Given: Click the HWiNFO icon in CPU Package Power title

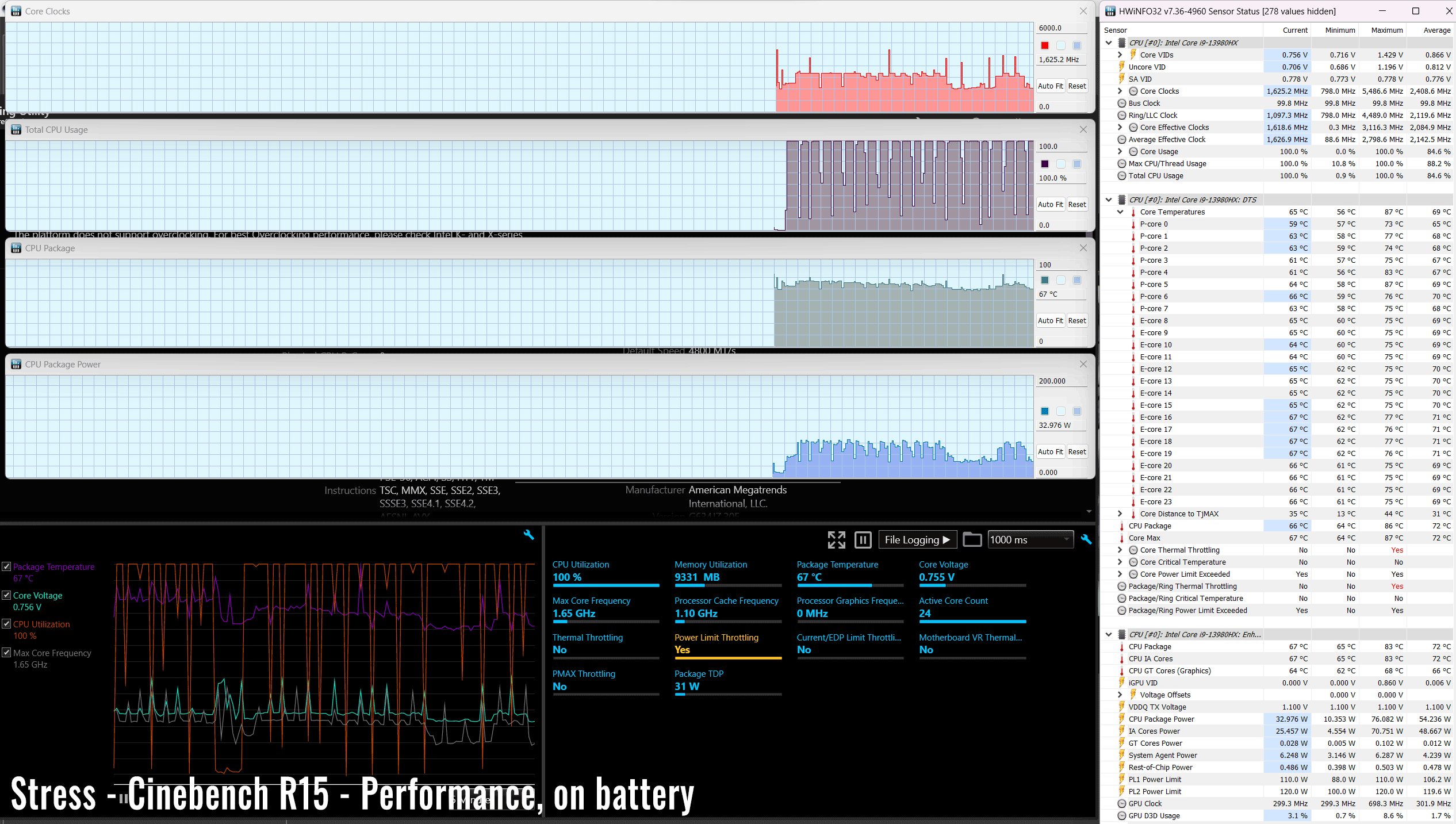Looking at the screenshot, I should coord(16,364).
